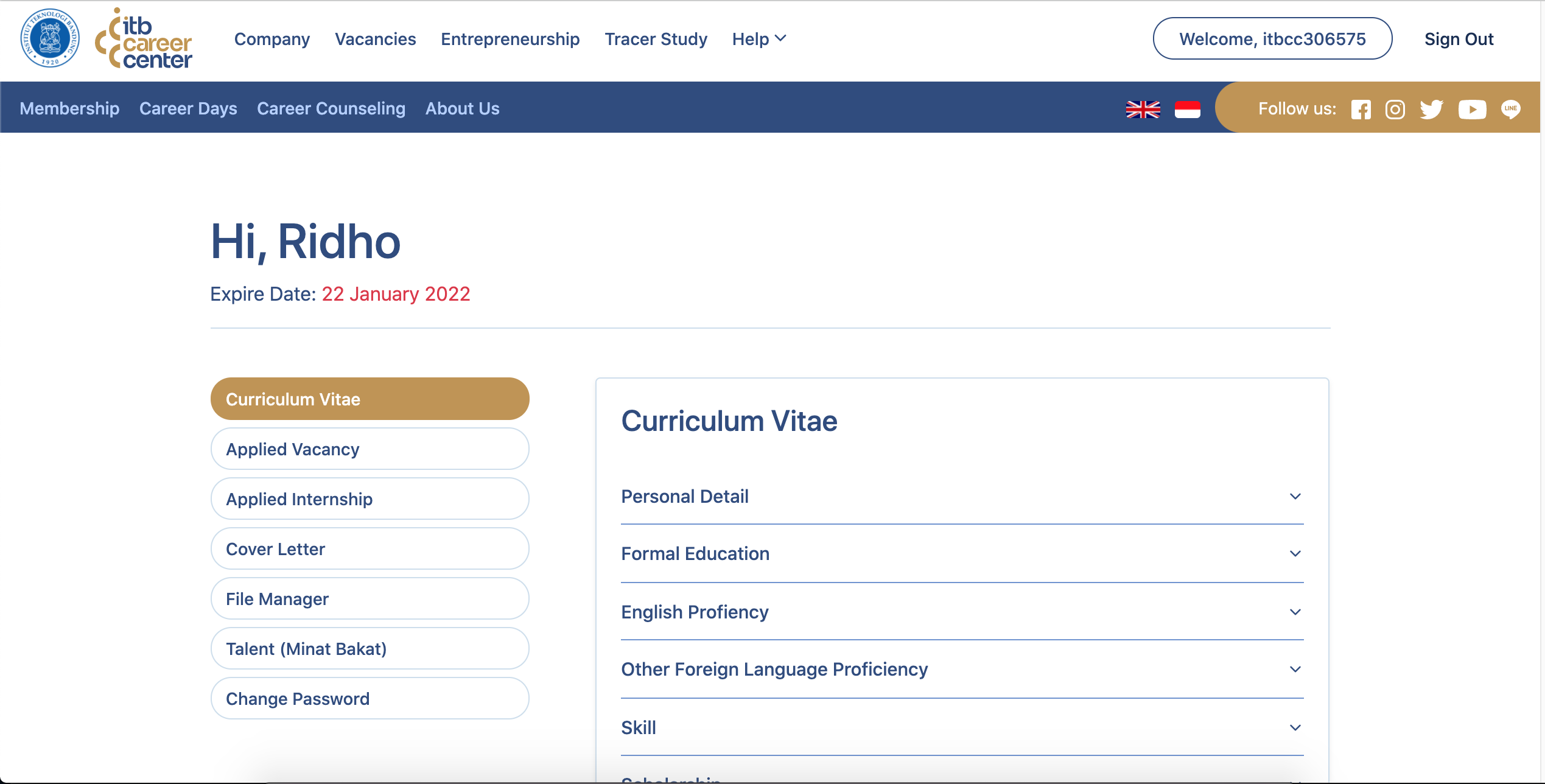Open the Twitter social icon

click(x=1431, y=110)
